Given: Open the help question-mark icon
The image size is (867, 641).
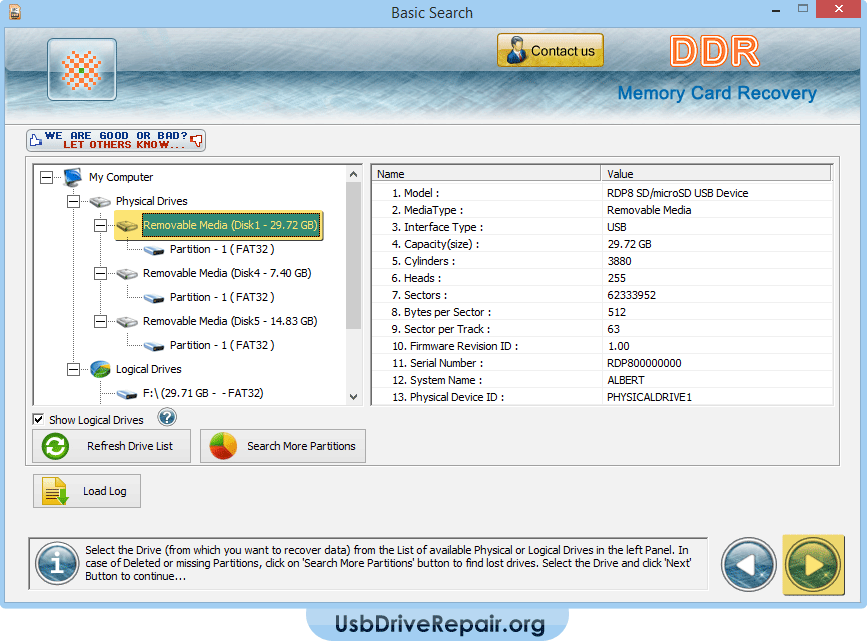Looking at the screenshot, I should click(x=167, y=417).
